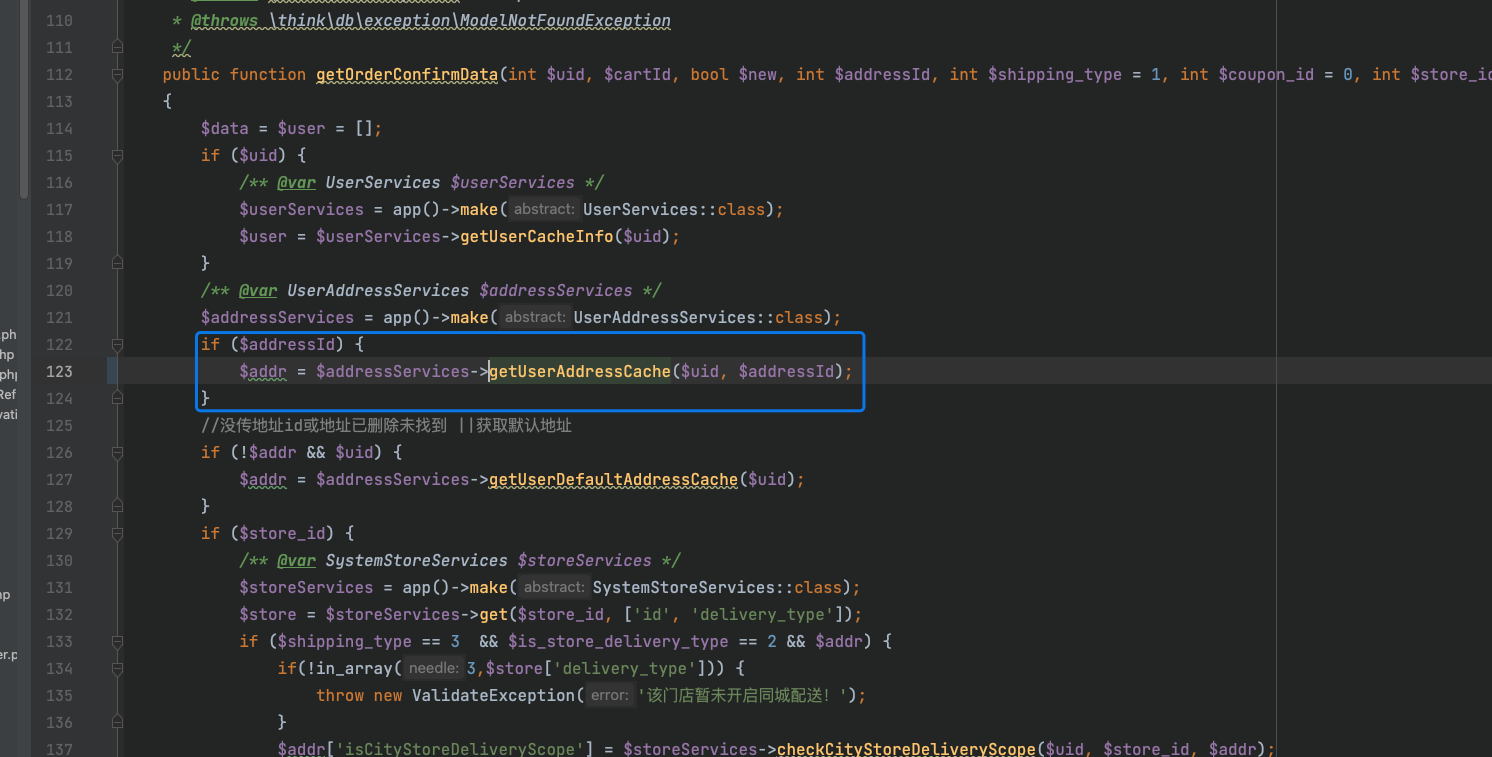Collapse the if ($store_id) block
Viewport: 1492px width, 757px height.
(x=118, y=534)
